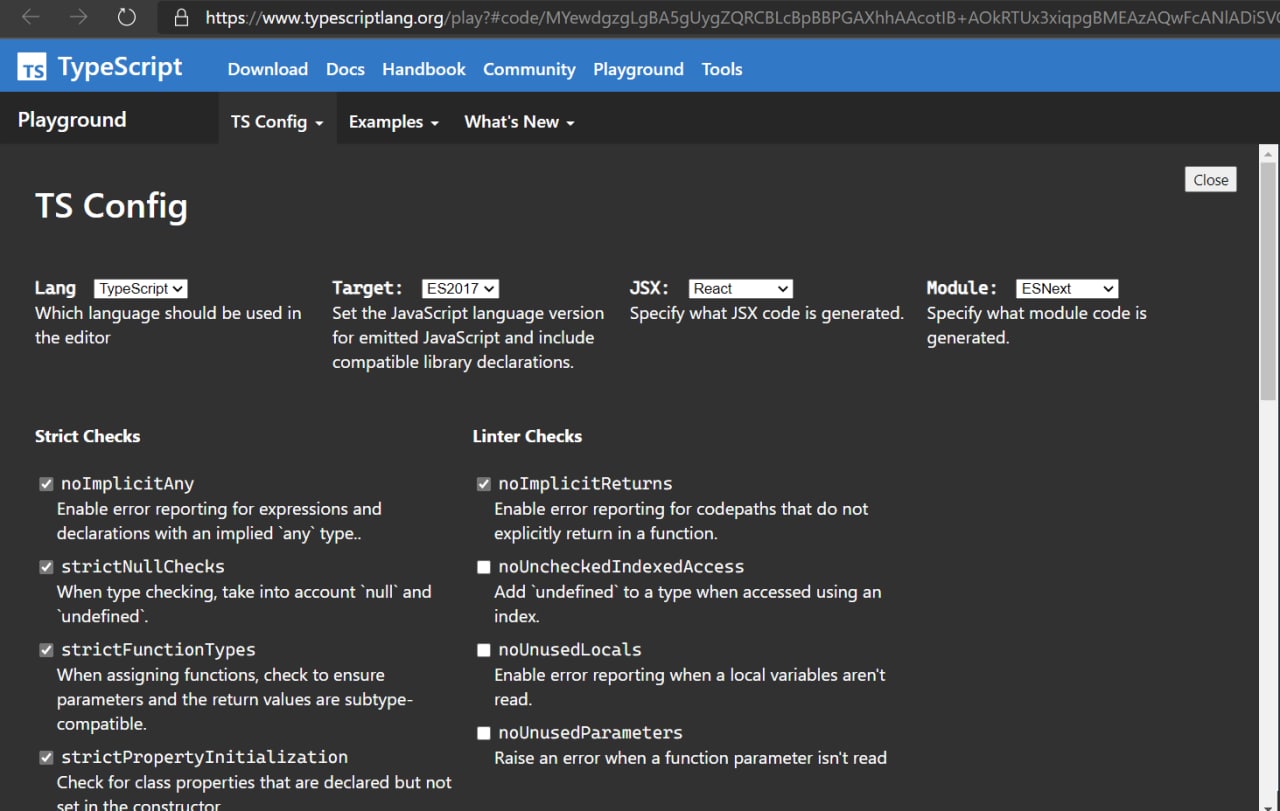Click the TypeScript brand name link

click(x=120, y=67)
